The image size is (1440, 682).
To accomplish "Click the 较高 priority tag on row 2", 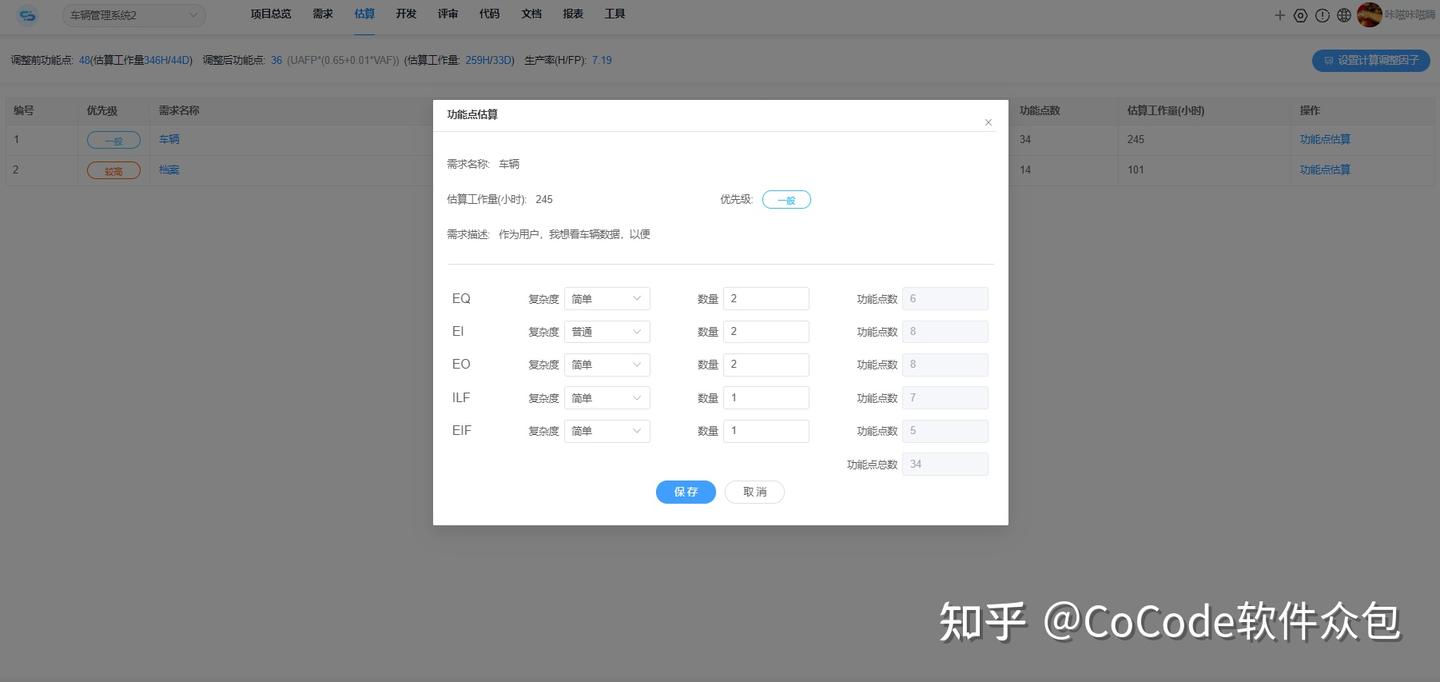I will (113, 170).
